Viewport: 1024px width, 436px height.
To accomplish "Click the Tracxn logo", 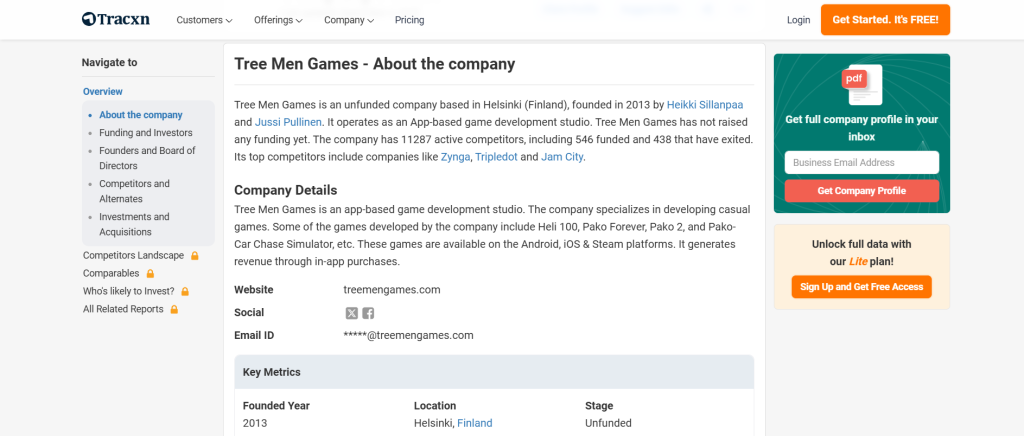I will coord(116,20).
